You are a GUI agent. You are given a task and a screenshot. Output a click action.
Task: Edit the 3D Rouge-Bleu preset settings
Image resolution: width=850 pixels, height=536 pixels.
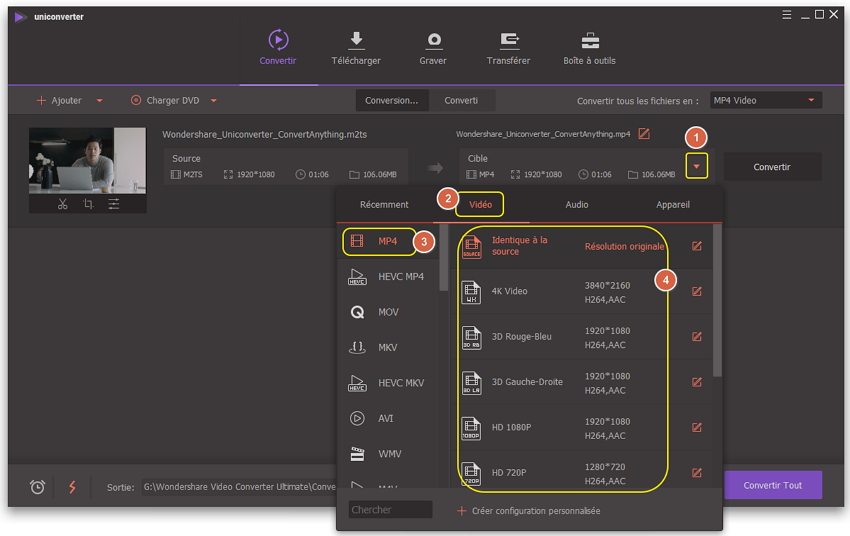click(x=697, y=337)
